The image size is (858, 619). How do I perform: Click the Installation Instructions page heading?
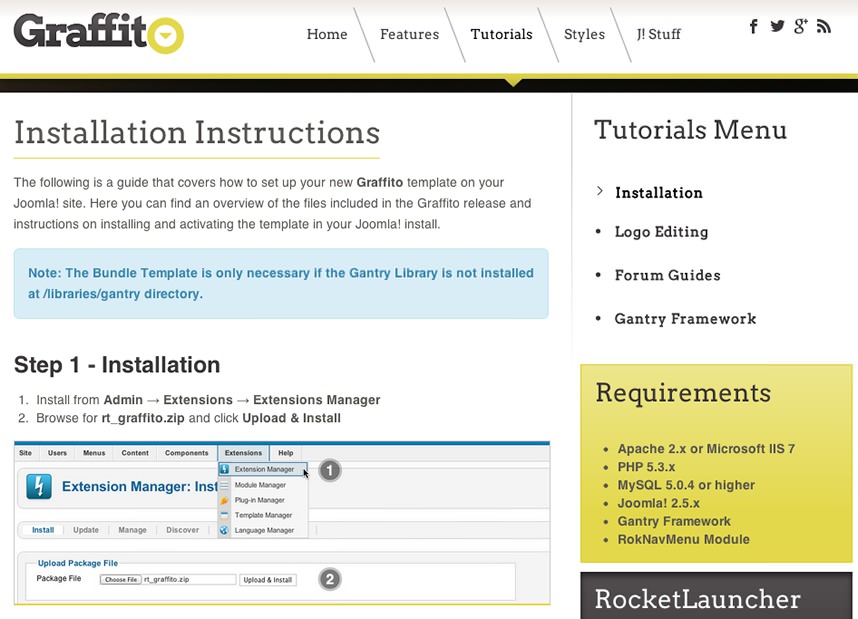197,132
